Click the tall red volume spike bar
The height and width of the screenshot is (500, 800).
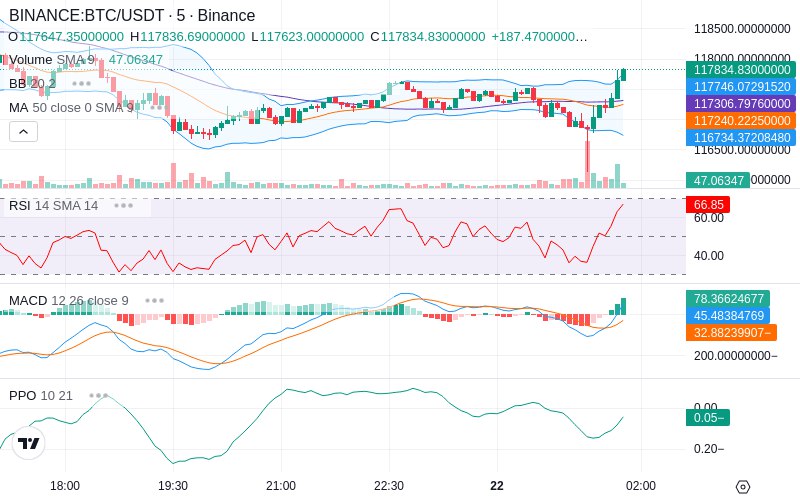[x=588, y=164]
